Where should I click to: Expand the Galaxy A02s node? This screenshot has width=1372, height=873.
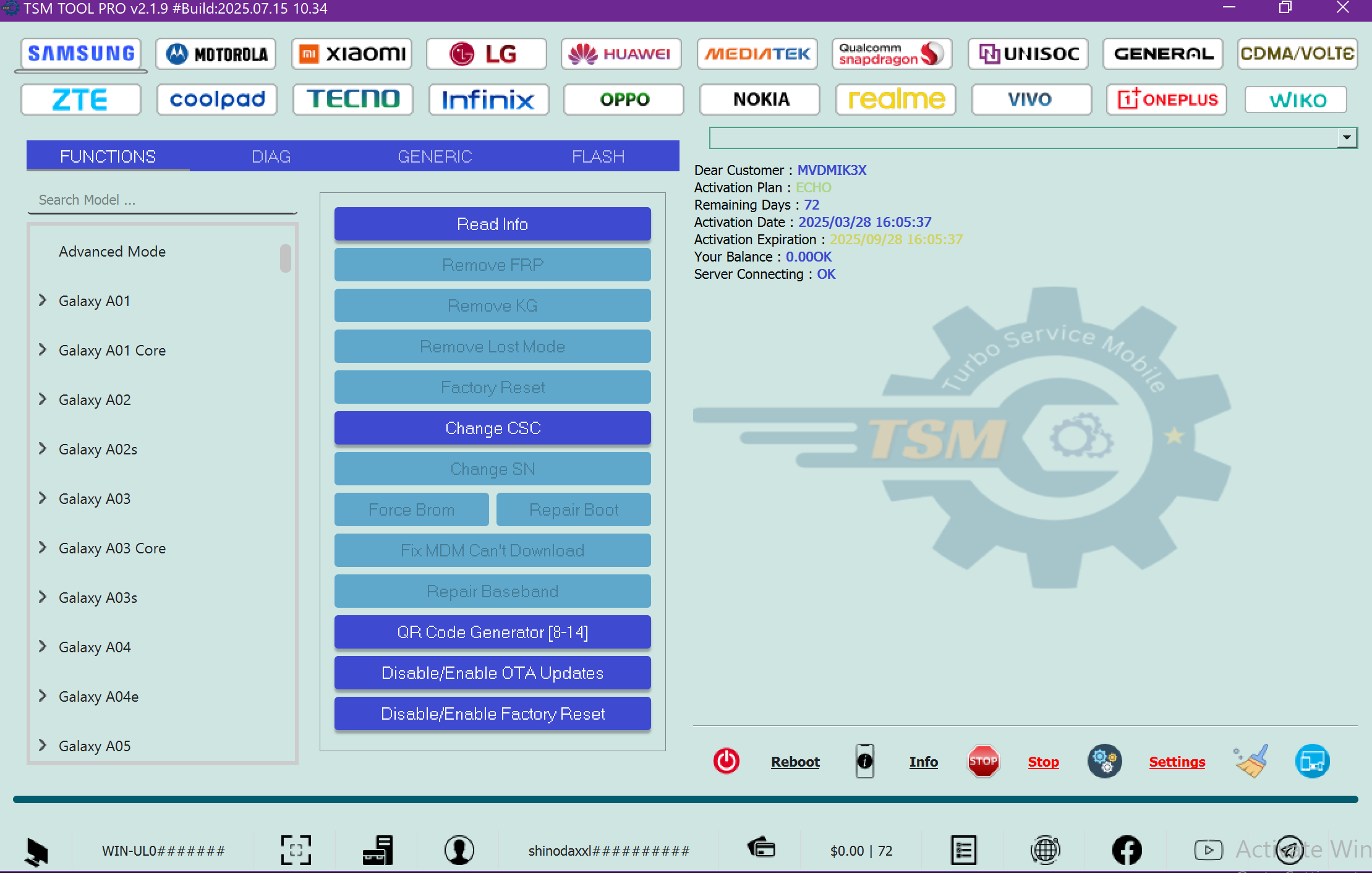(43, 449)
